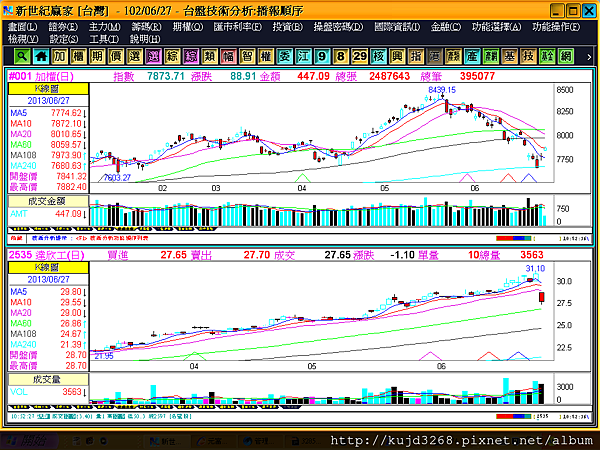Click the K線圖 header in the 2535 stock panel

coord(48,267)
